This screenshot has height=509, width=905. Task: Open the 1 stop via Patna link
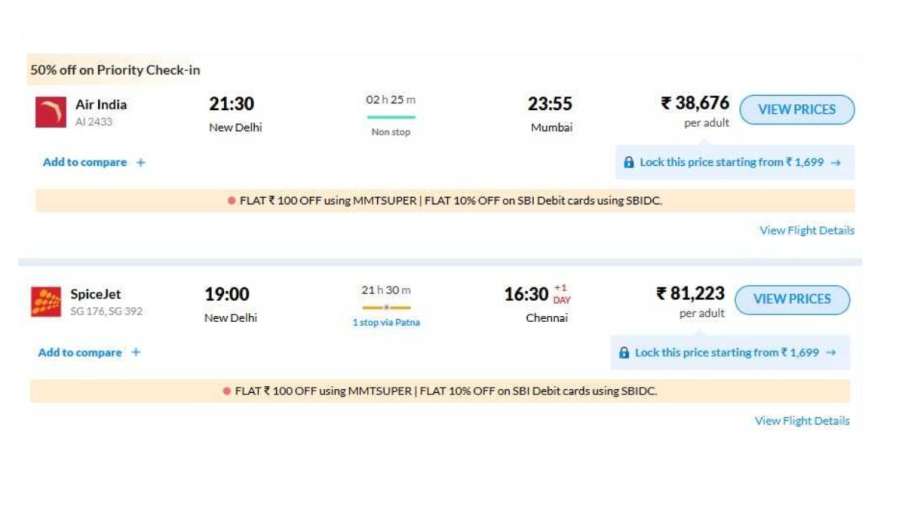(386, 322)
